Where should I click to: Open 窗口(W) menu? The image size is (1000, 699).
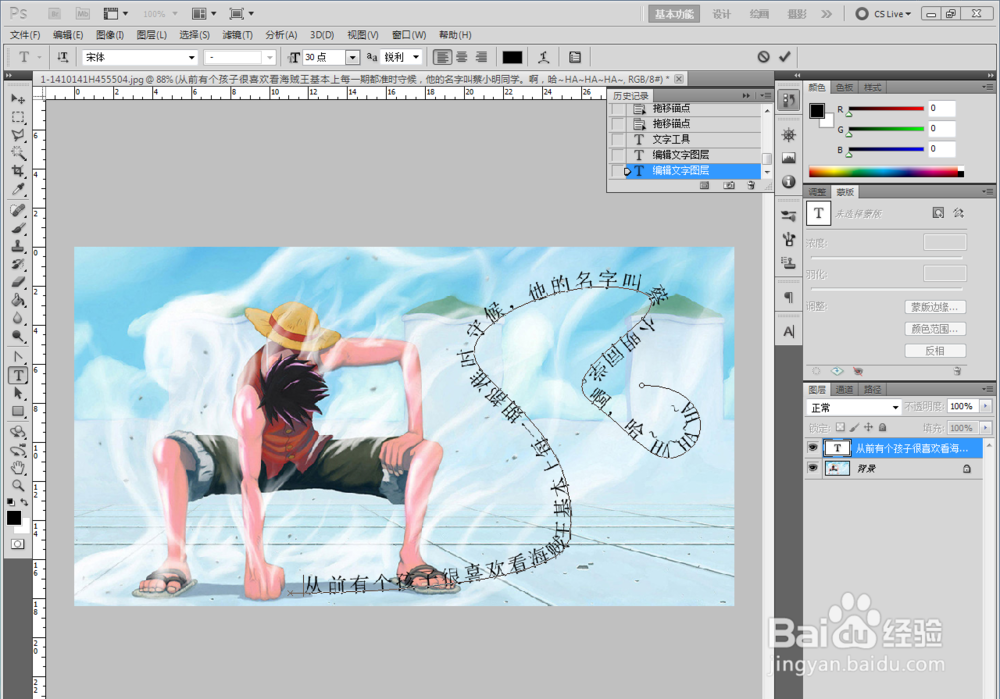(x=409, y=34)
